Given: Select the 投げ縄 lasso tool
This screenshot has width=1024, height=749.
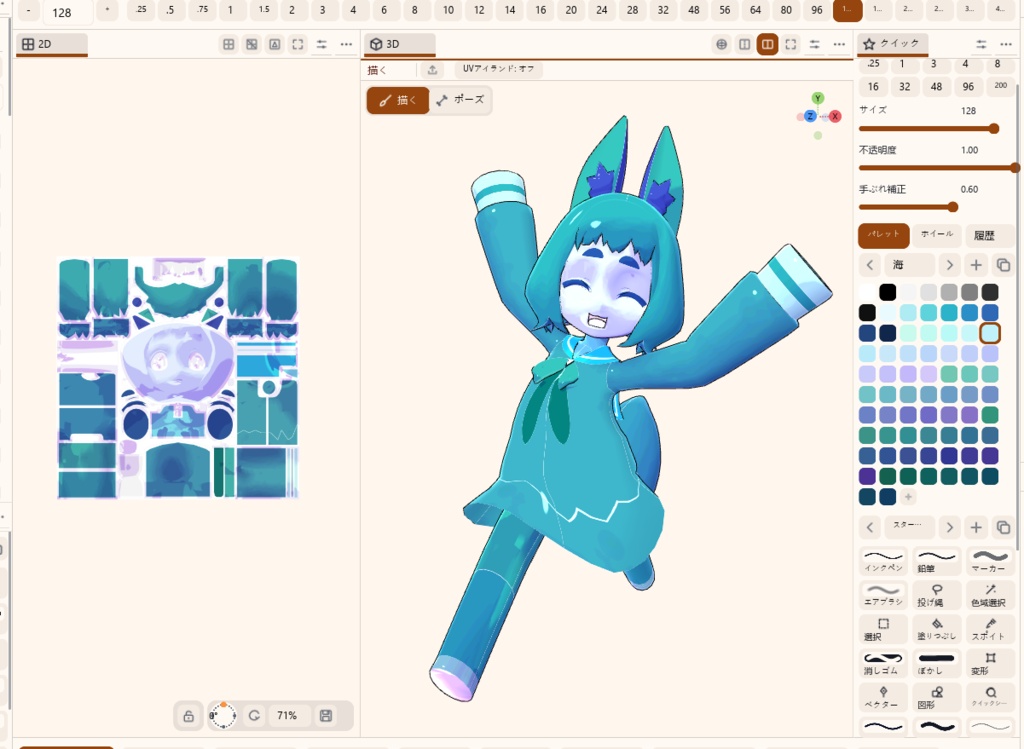Looking at the screenshot, I should tap(936, 595).
